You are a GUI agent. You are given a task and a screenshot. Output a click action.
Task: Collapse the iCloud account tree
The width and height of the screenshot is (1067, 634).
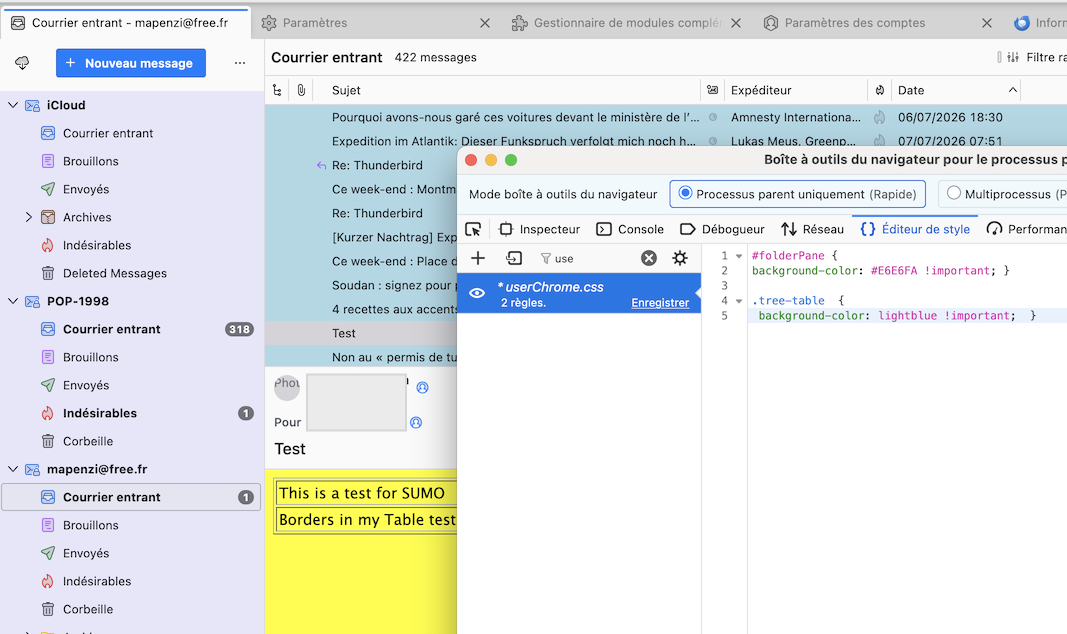[13, 105]
